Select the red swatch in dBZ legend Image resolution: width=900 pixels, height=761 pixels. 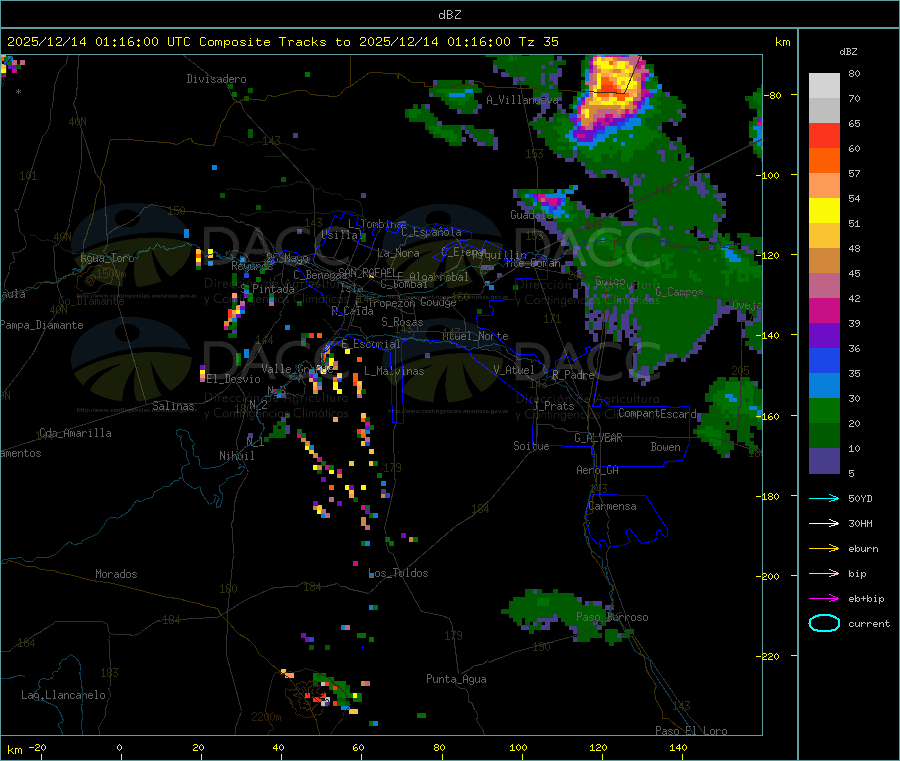click(x=824, y=135)
